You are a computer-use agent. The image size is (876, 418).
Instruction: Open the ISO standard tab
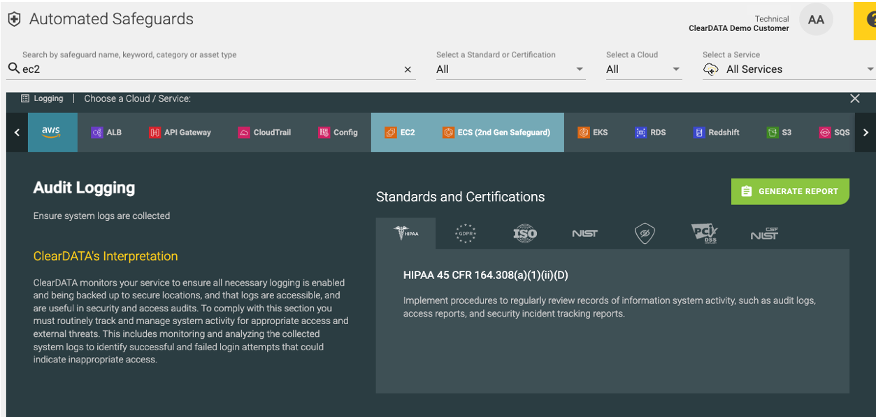(525, 234)
